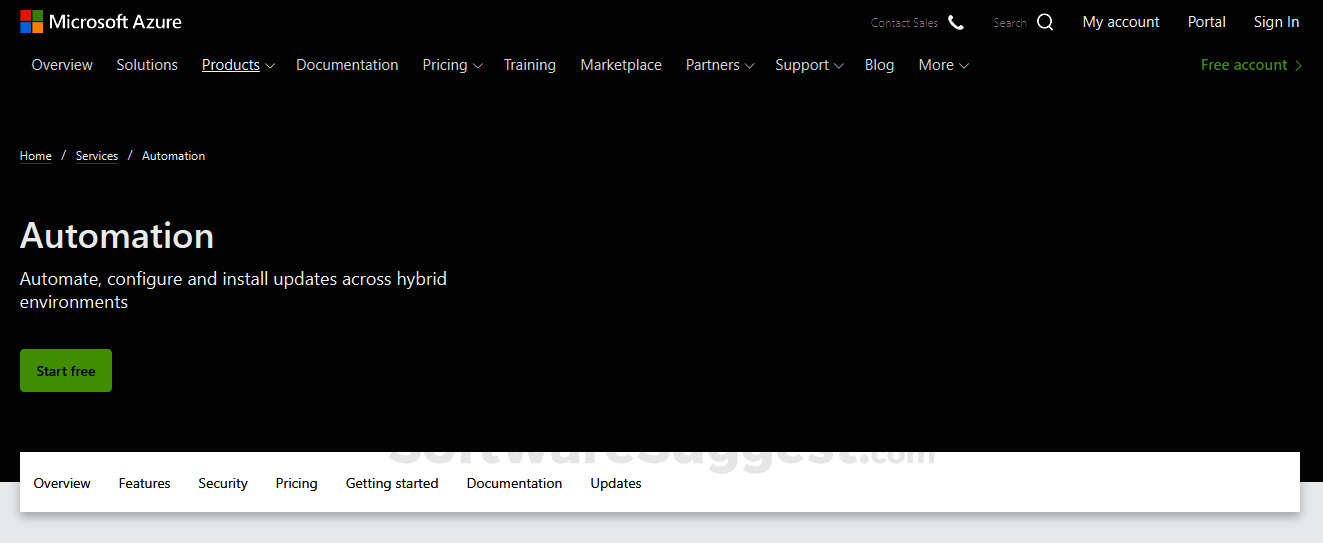Open the More dropdown menu
Screen dimensions: 1323x543
[x=943, y=65]
